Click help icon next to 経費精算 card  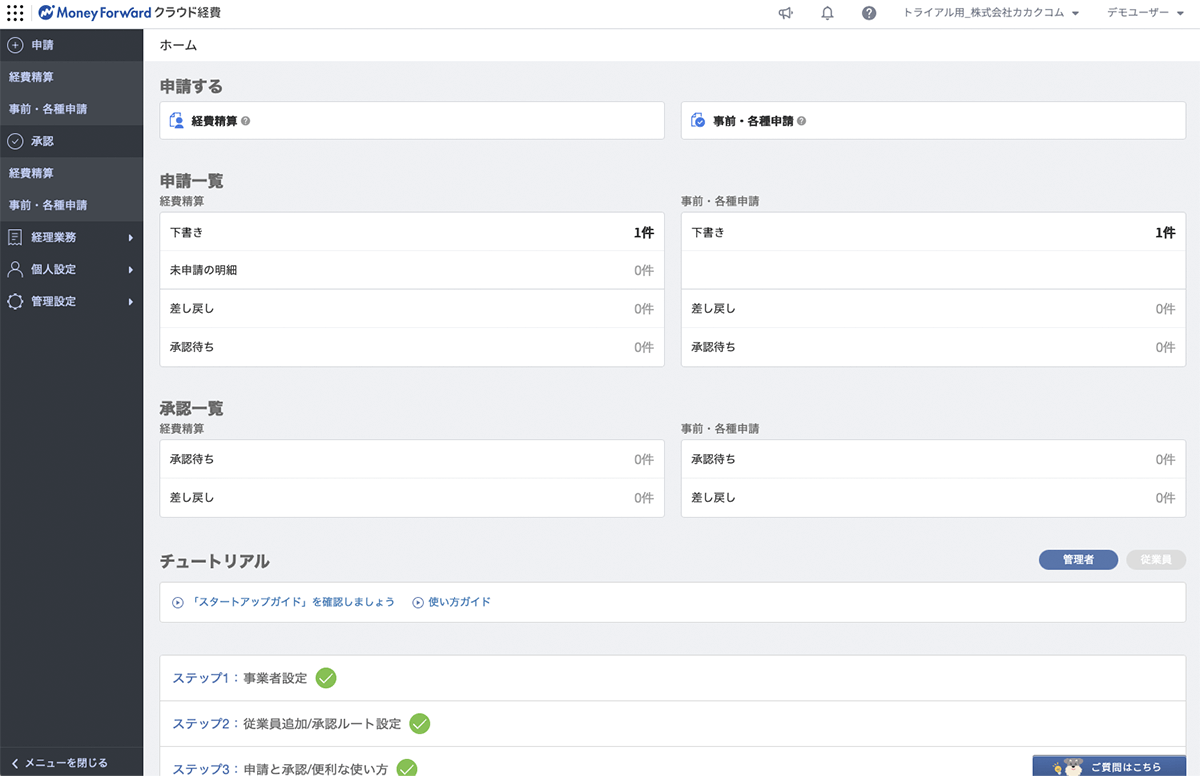point(246,121)
